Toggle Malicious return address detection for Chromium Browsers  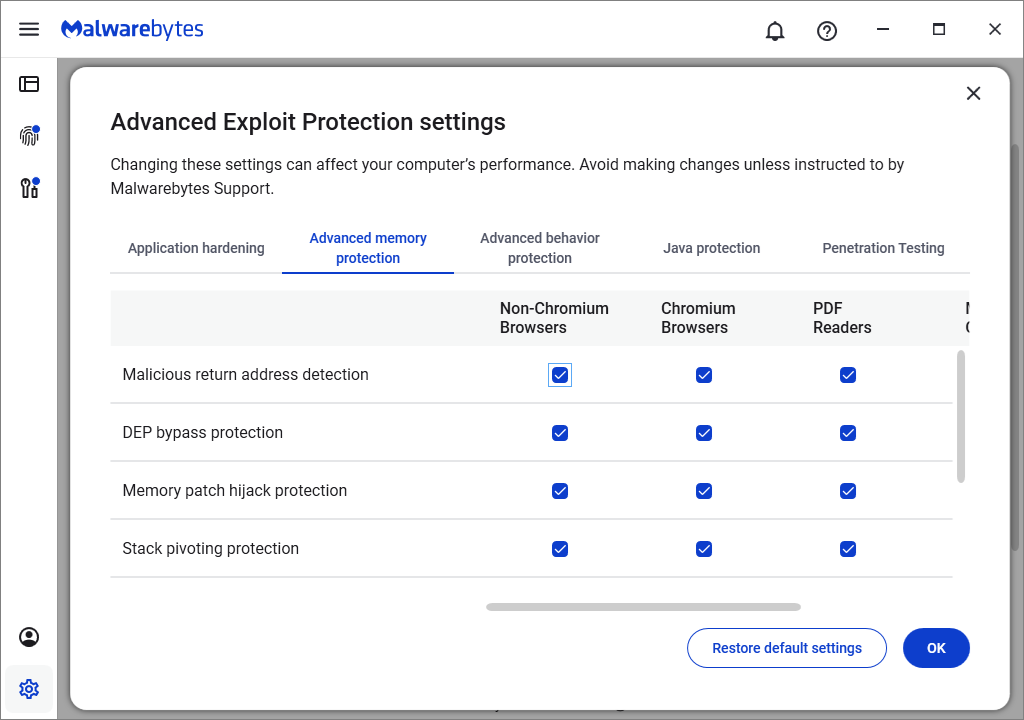click(x=703, y=375)
